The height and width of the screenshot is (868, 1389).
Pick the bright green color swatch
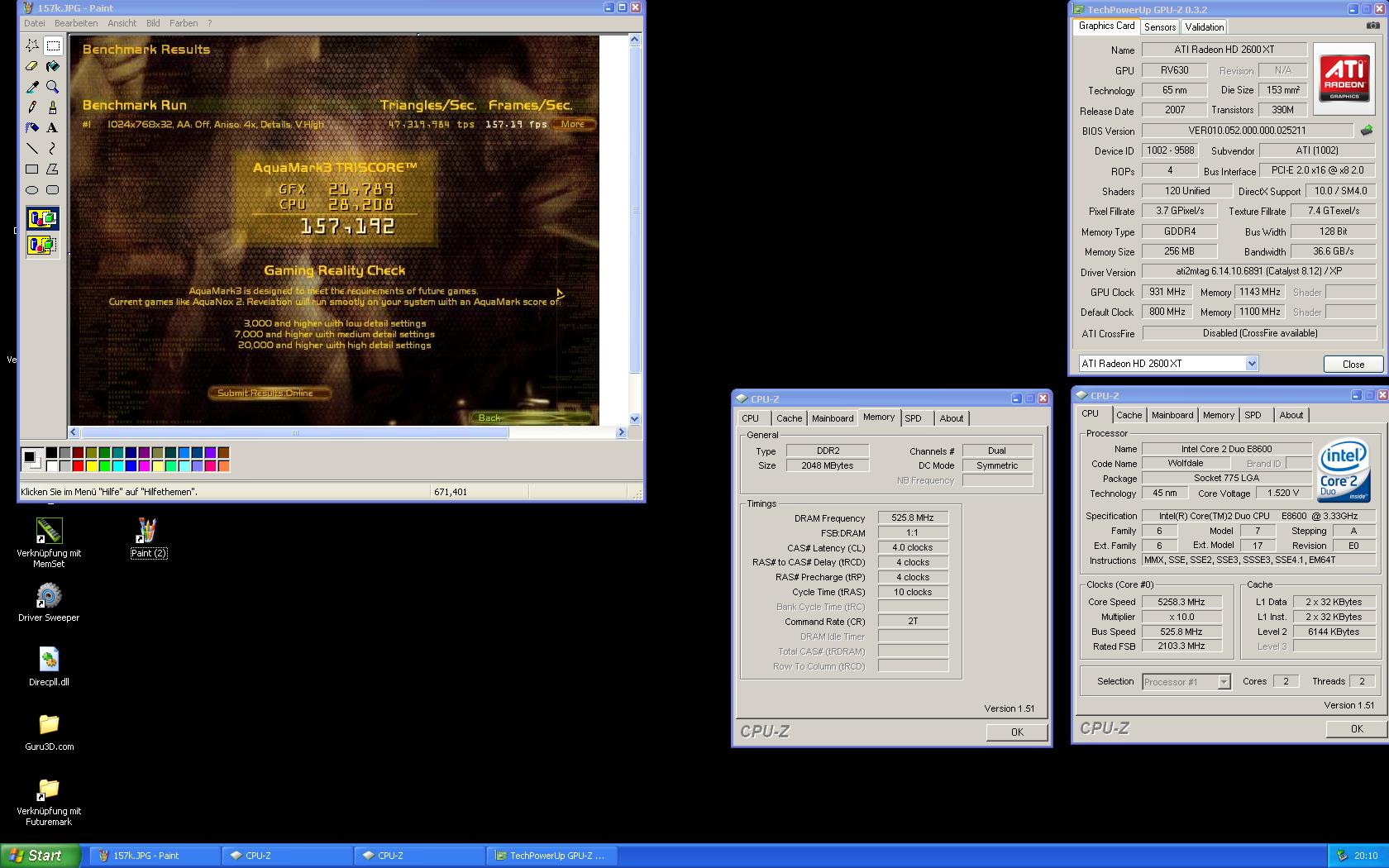pyautogui.click(x=104, y=466)
